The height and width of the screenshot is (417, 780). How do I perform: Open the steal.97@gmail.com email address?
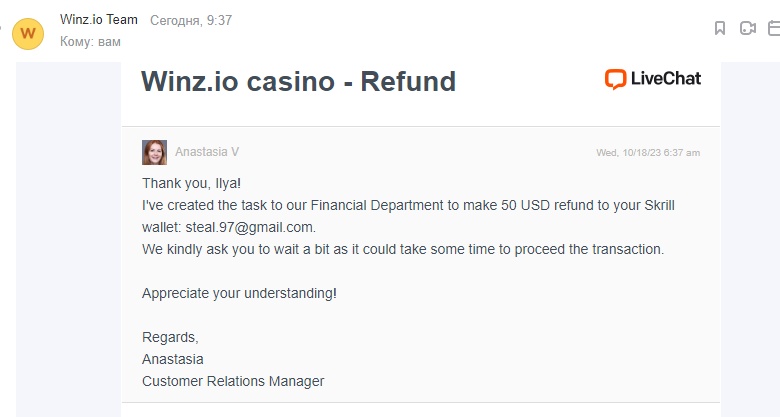[x=250, y=227]
